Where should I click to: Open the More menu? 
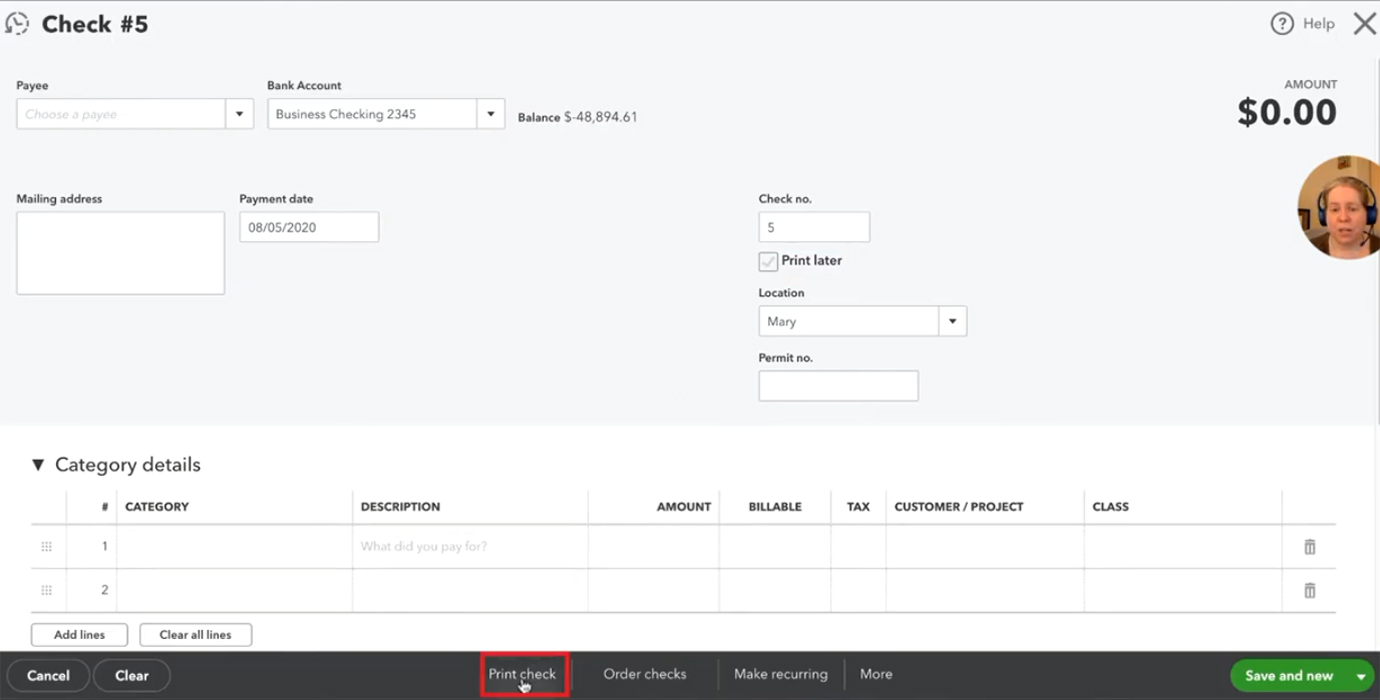(x=876, y=674)
